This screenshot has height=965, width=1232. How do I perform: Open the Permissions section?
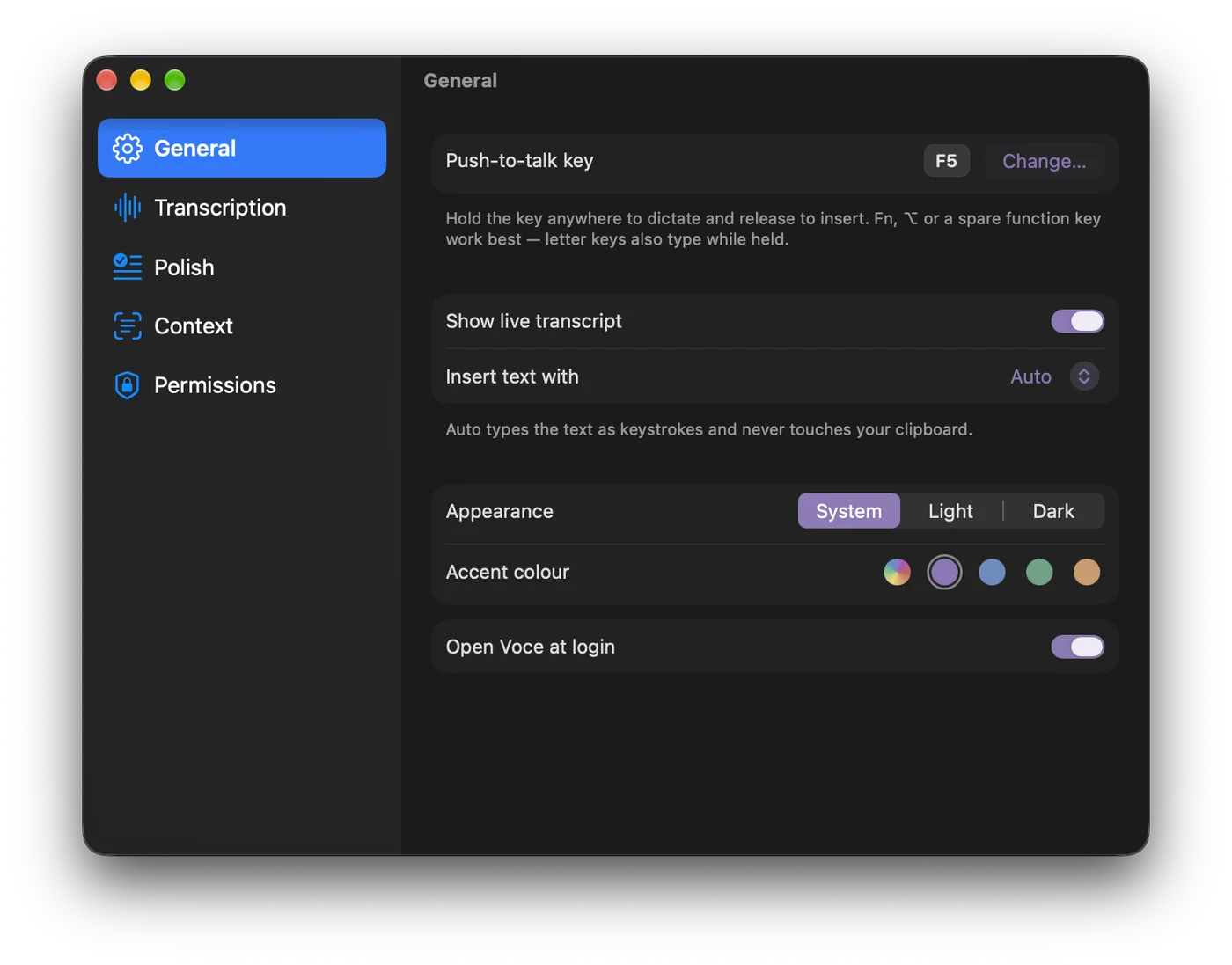tap(242, 385)
